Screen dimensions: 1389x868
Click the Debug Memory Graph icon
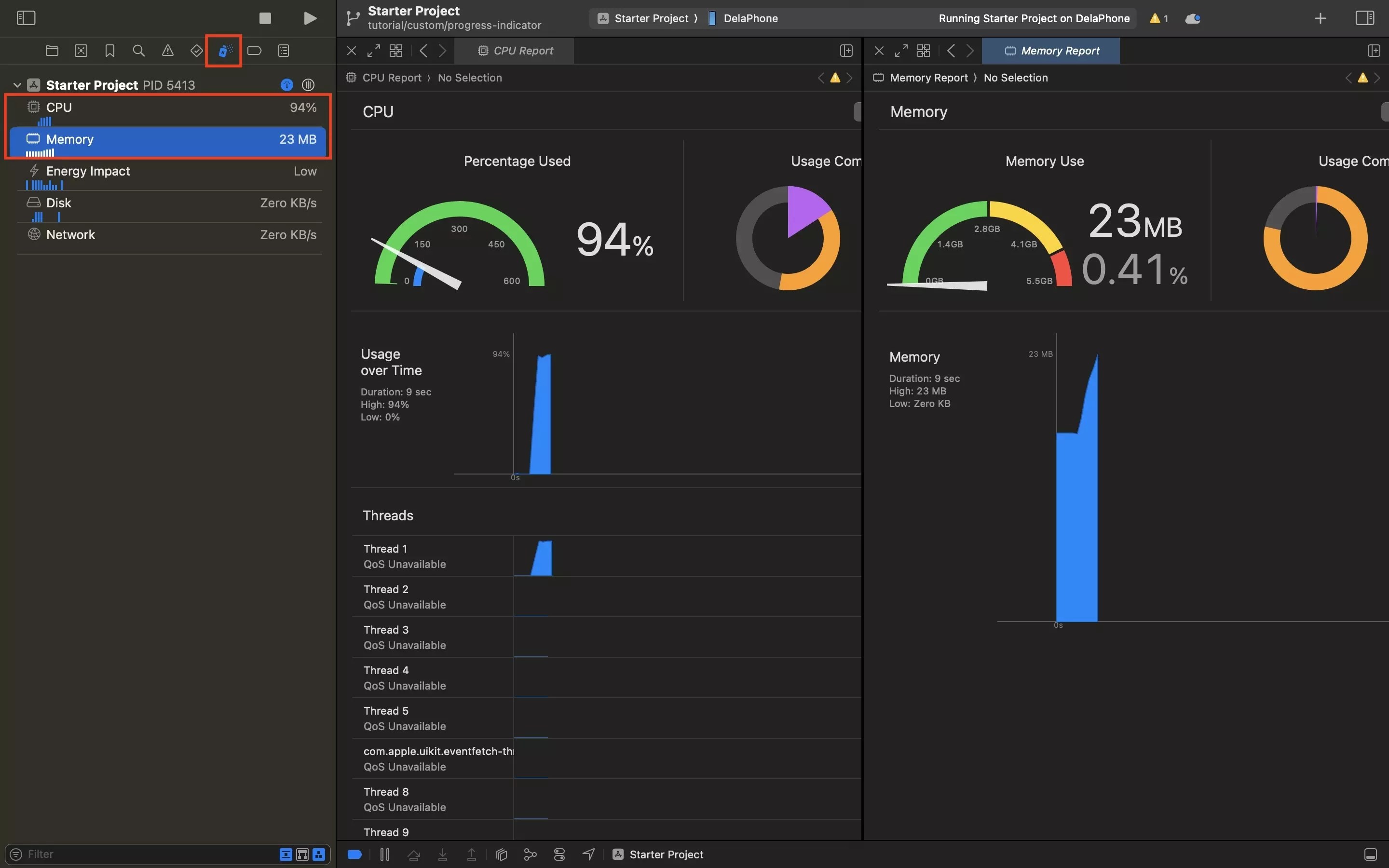click(531, 854)
